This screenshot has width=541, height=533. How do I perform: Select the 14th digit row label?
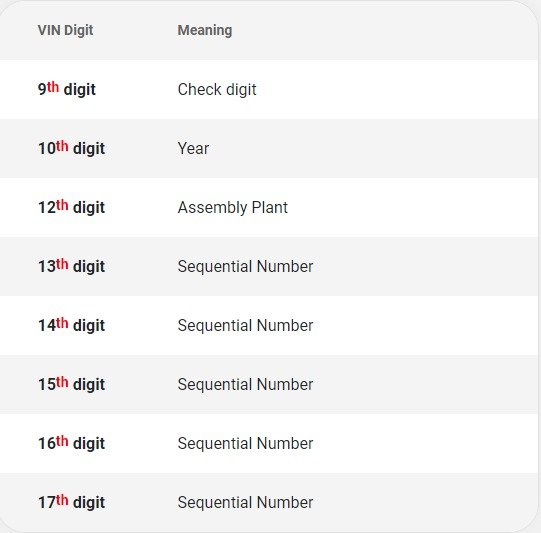[x=71, y=325]
